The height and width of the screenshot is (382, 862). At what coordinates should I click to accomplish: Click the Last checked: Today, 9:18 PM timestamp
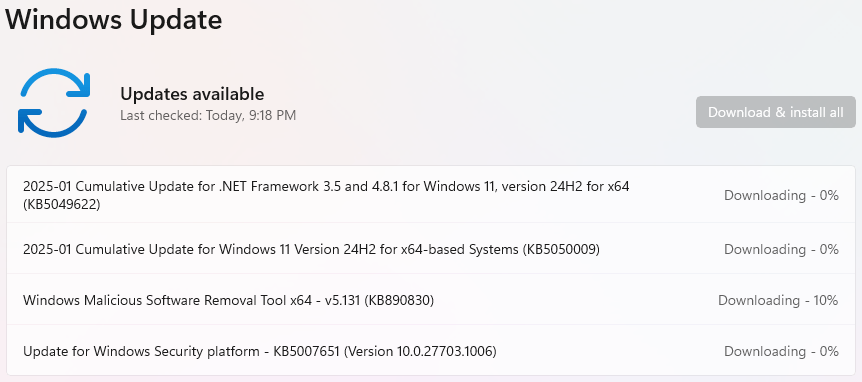pos(208,115)
